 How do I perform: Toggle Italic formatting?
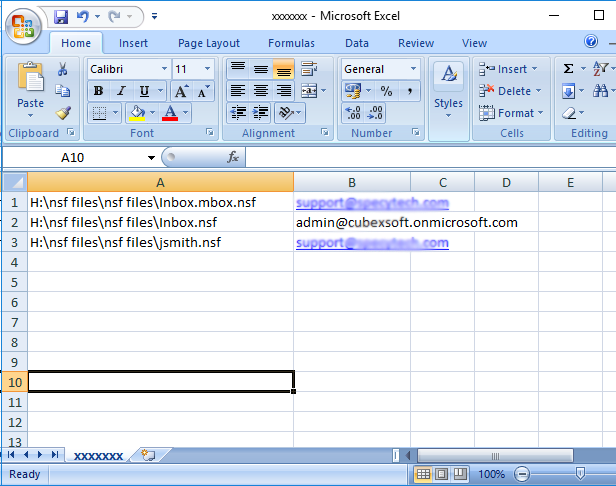(121, 91)
